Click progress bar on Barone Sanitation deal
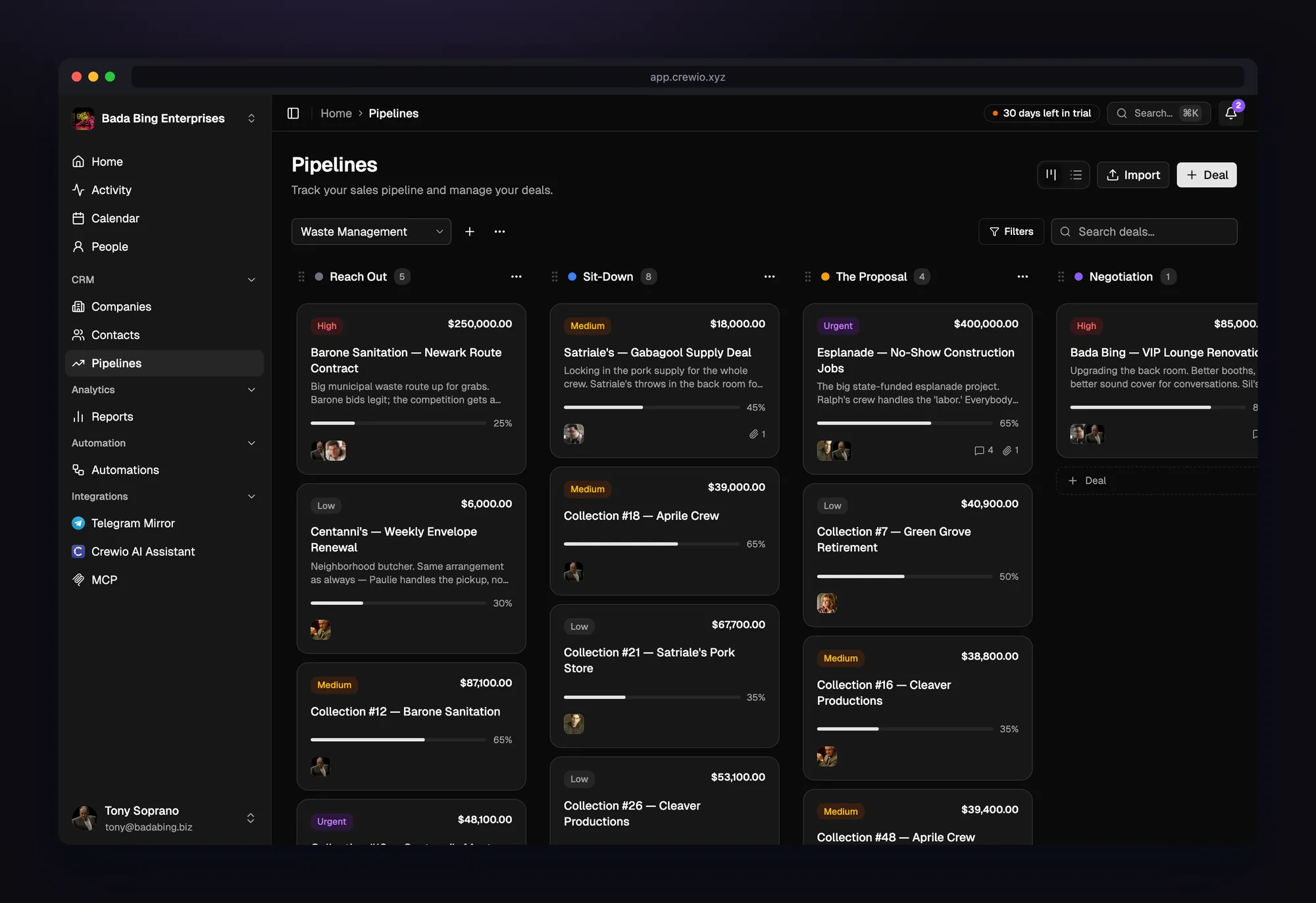The height and width of the screenshot is (903, 1316). pos(398,423)
